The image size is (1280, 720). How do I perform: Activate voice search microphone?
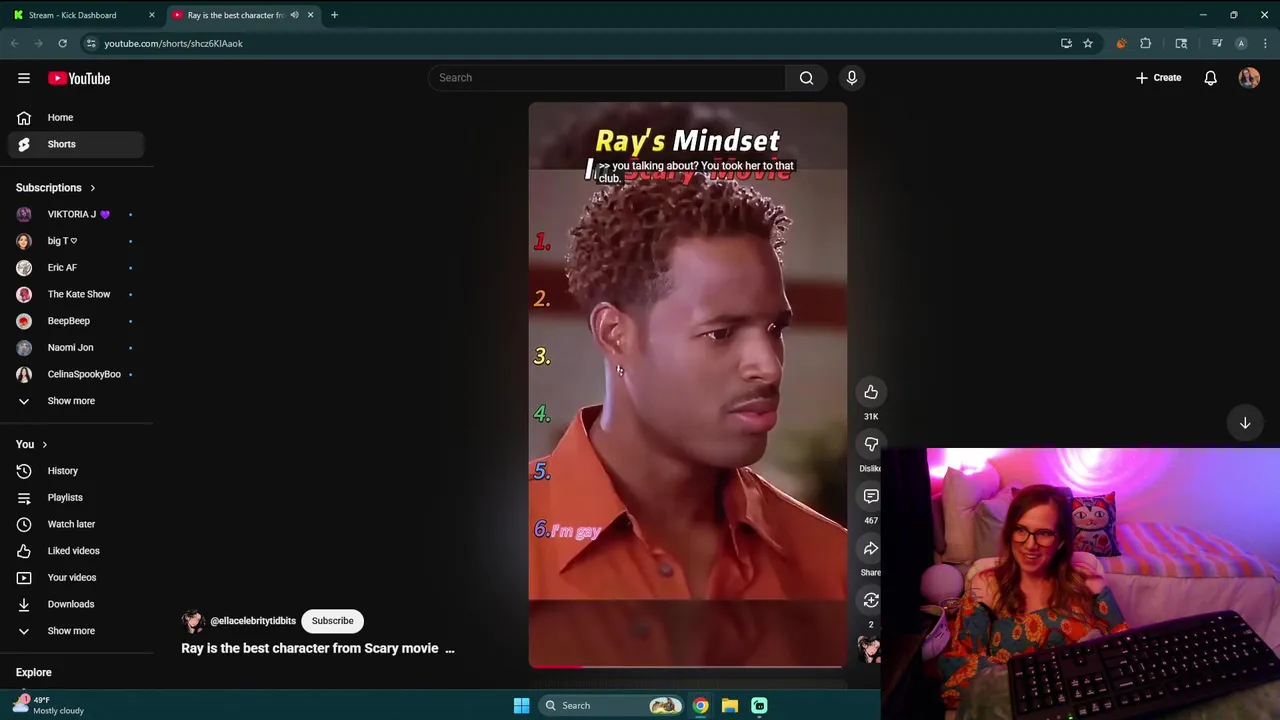pyautogui.click(x=852, y=78)
